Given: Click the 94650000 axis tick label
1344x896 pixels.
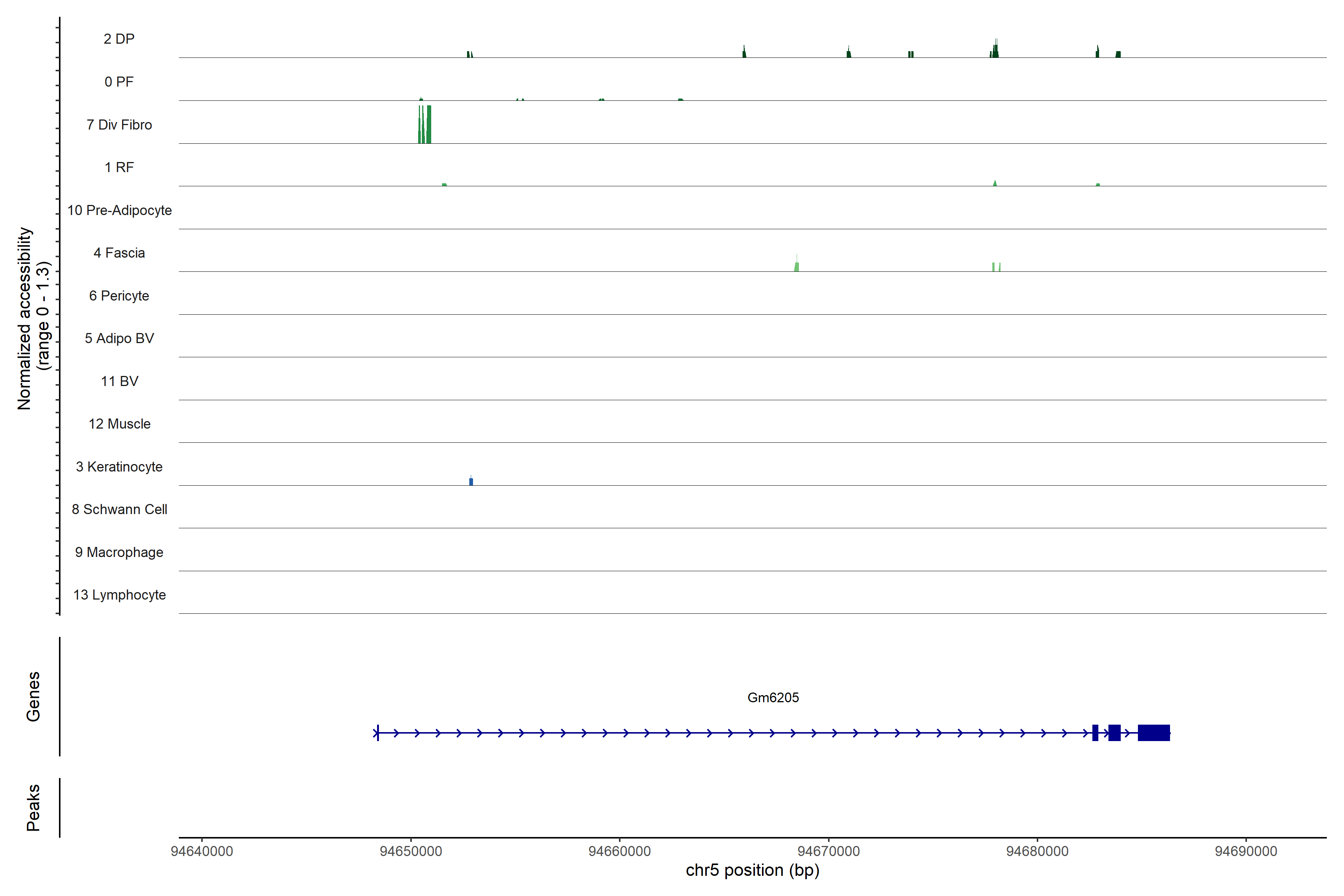Looking at the screenshot, I should coord(410,851).
